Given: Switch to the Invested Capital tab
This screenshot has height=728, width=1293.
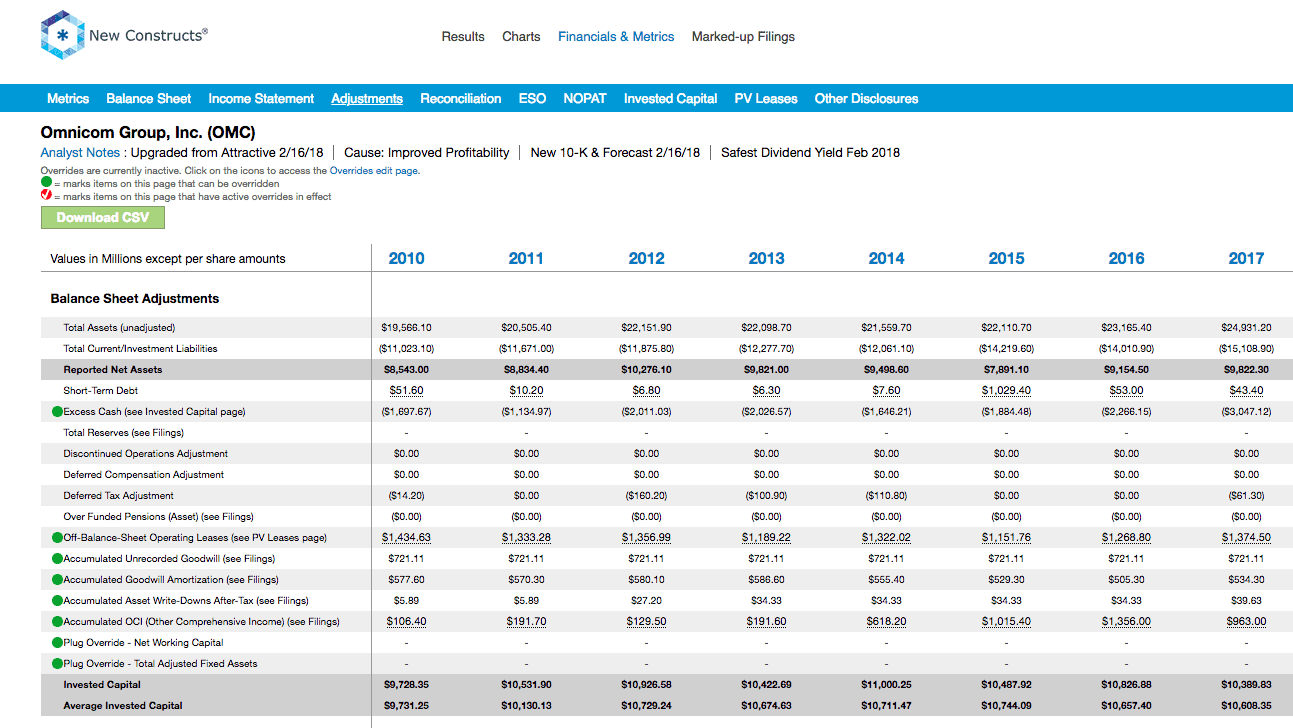Looking at the screenshot, I should tap(670, 98).
